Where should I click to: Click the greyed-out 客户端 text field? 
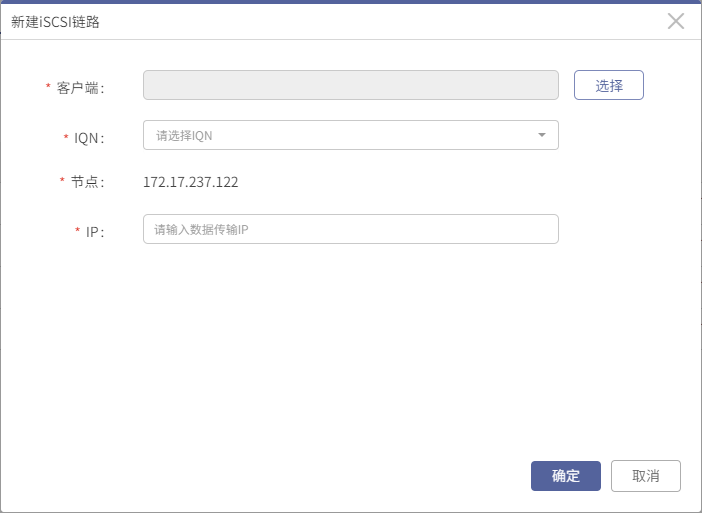point(351,85)
